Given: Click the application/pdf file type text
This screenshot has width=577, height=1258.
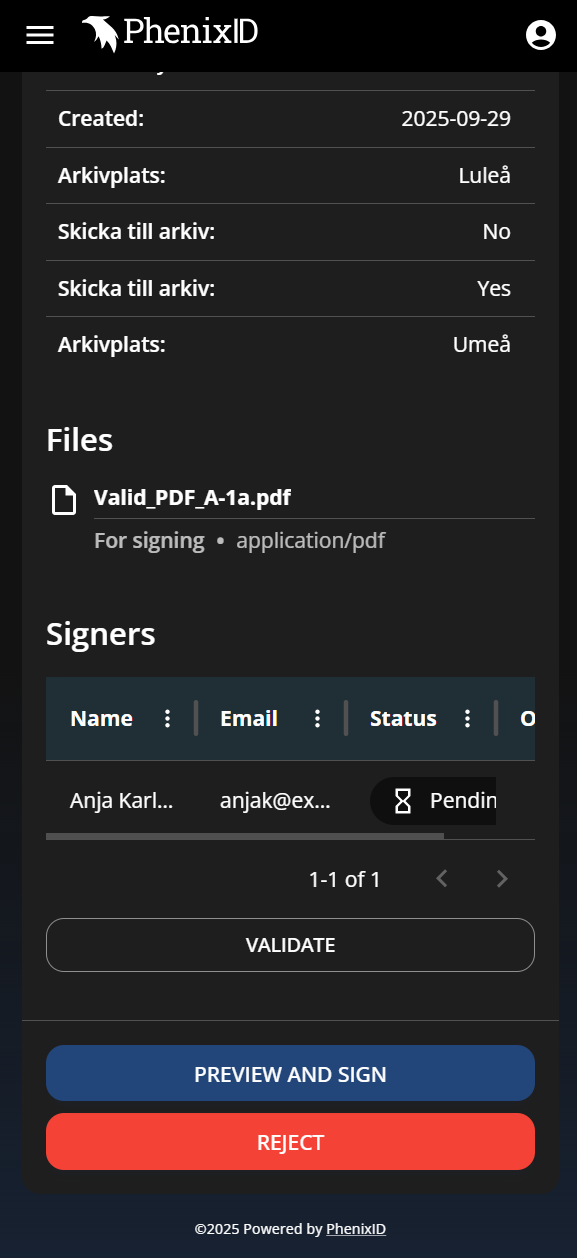Looking at the screenshot, I should coord(311,541).
